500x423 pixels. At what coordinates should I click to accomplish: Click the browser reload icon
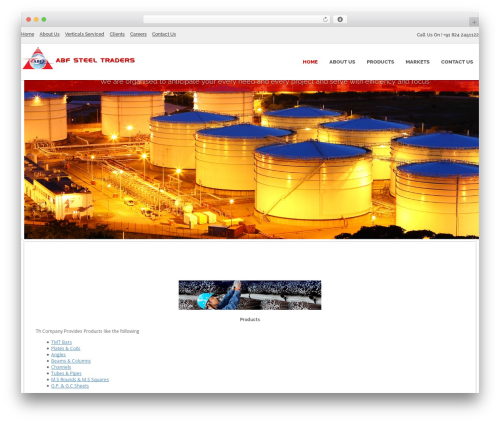pyautogui.click(x=325, y=19)
